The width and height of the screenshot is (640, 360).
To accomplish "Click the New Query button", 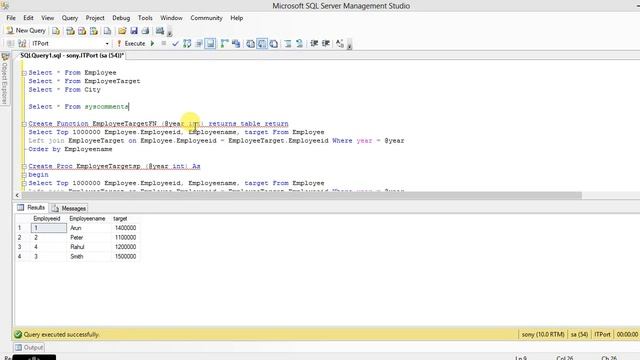I will 26,31.
